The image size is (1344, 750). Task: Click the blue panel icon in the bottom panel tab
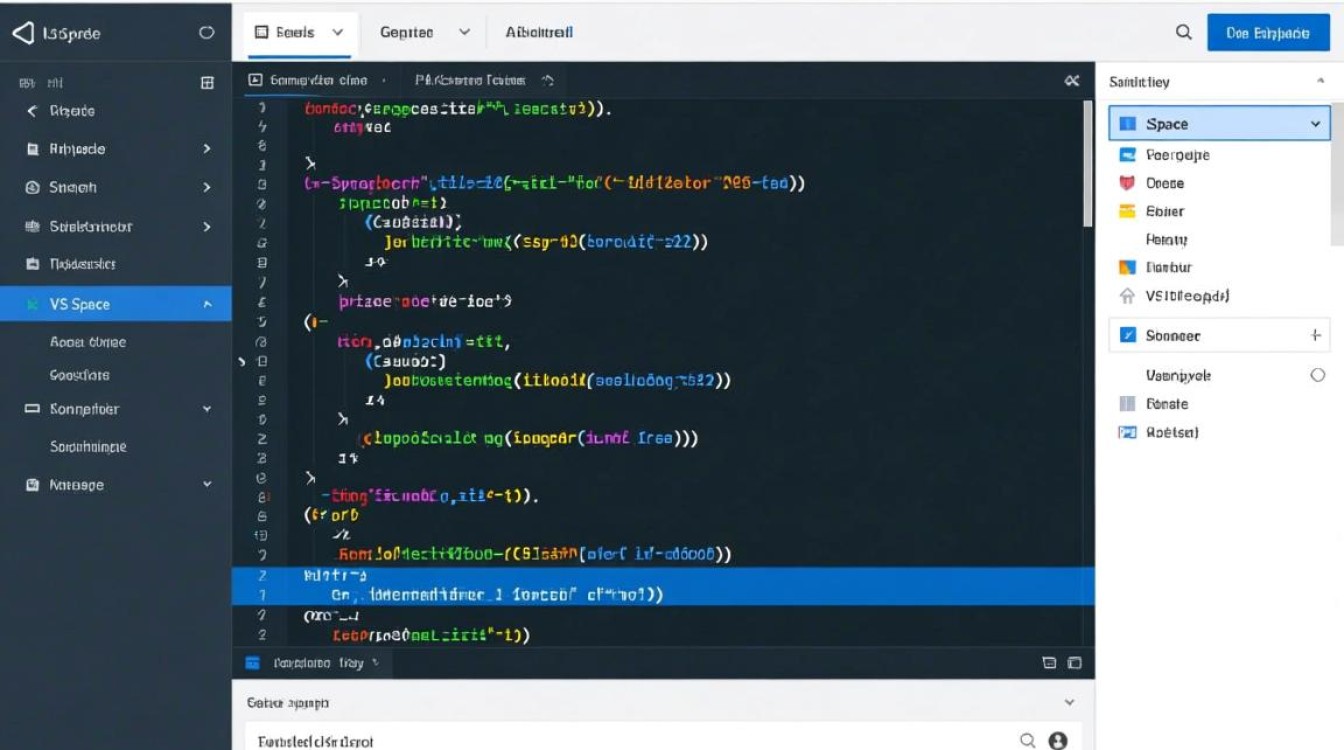[x=253, y=662]
